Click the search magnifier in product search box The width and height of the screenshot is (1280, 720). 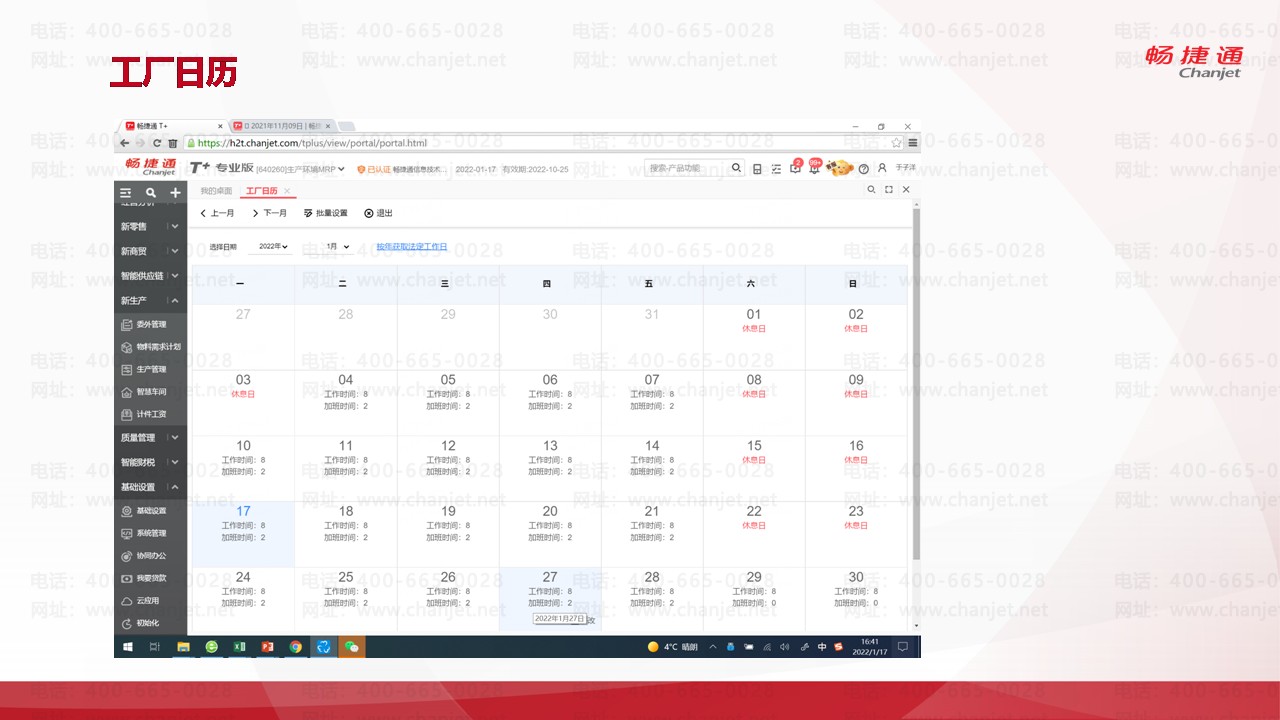pyautogui.click(x=737, y=168)
